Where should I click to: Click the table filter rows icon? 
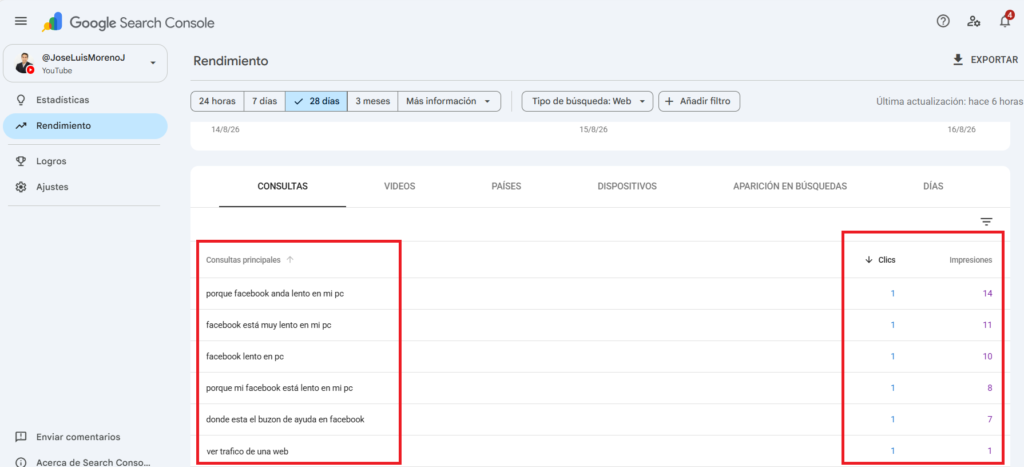coord(986,222)
